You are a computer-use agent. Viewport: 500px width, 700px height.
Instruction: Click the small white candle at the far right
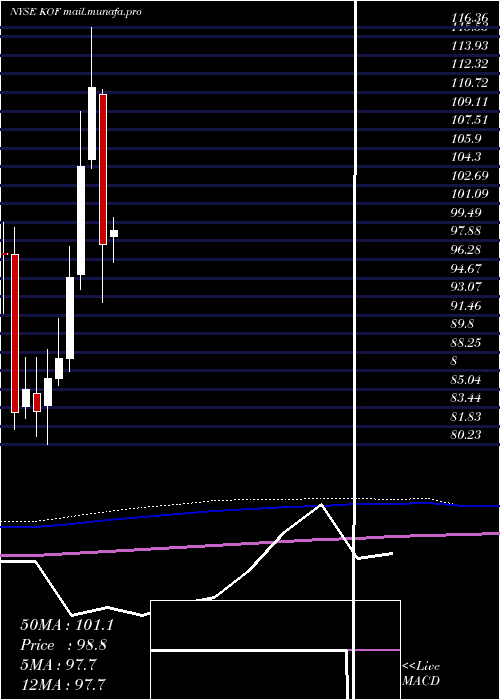tap(114, 233)
